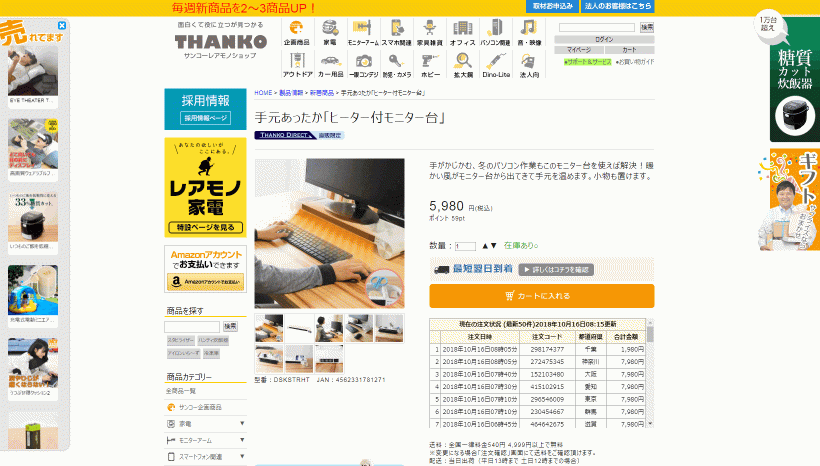The image size is (820, 466).
Task: Expand the スマートフォン関連 sidebar category
Action: [242, 455]
